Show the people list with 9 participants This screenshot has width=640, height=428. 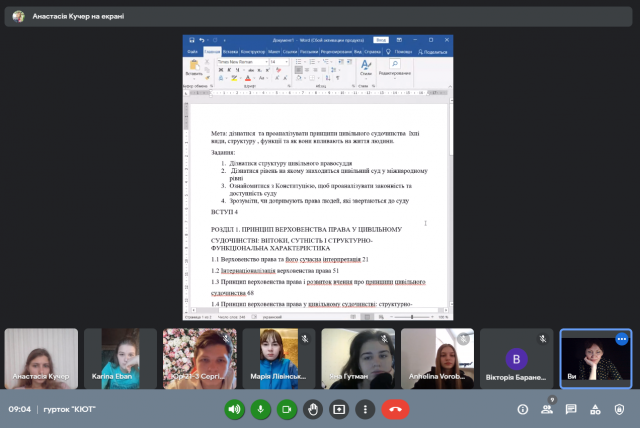point(547,408)
